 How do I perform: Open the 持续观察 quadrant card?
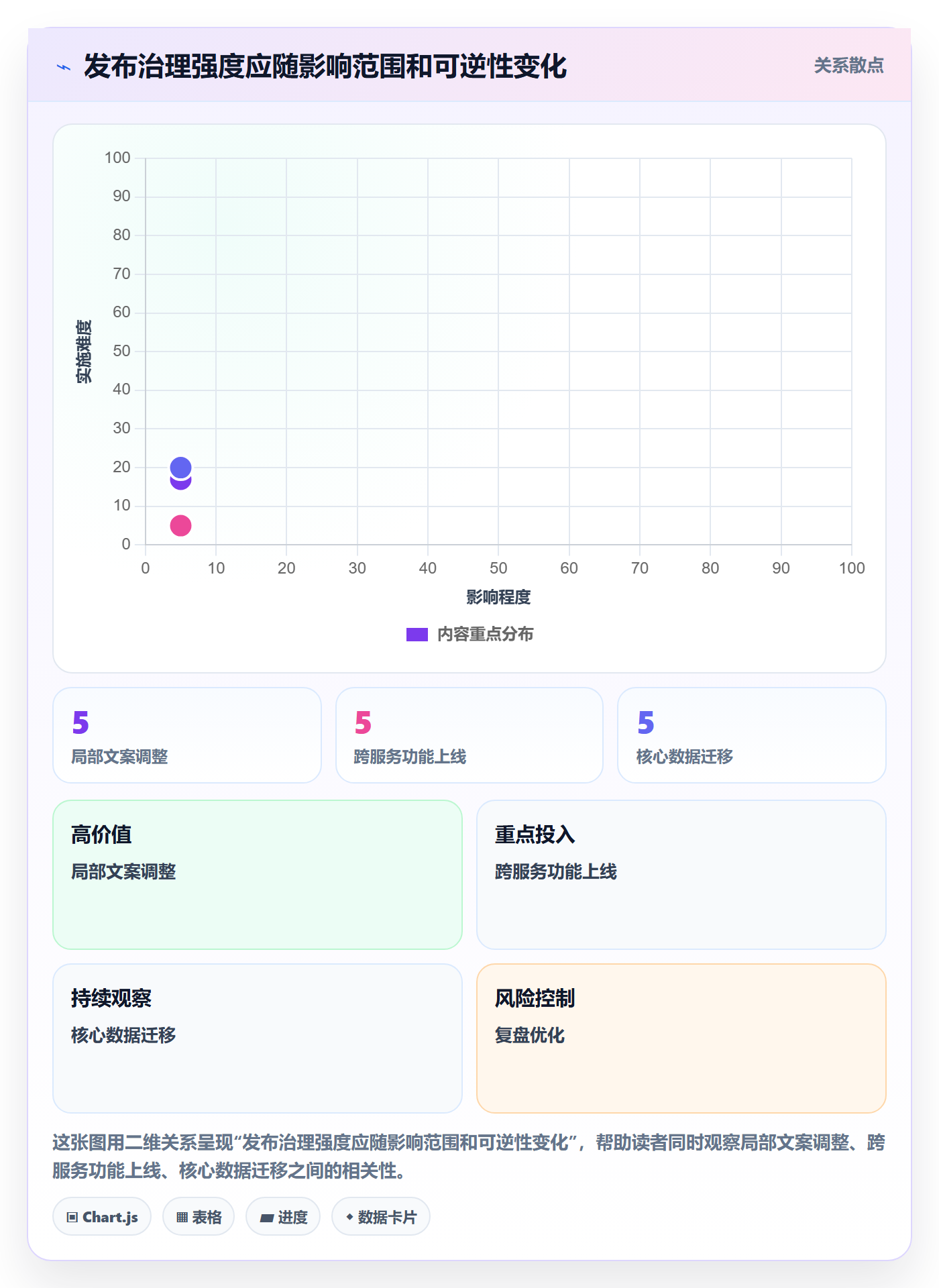258,1038
